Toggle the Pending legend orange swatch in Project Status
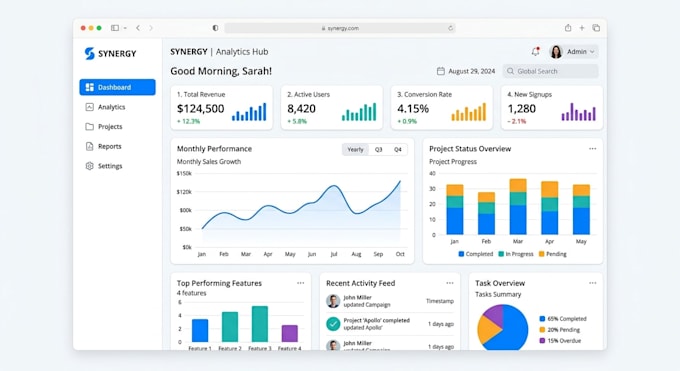 pyautogui.click(x=541, y=254)
